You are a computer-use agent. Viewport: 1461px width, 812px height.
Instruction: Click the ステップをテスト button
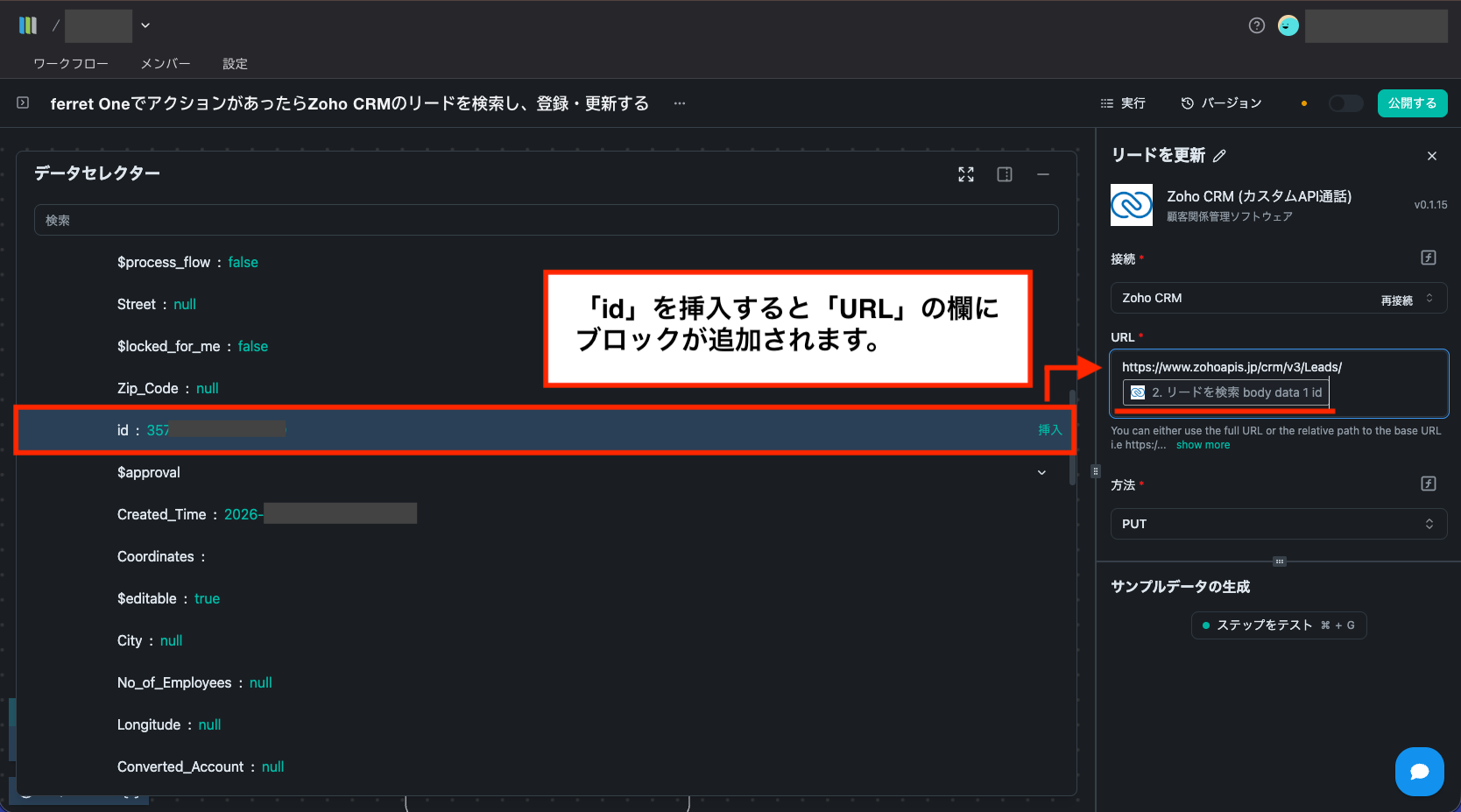click(1279, 625)
